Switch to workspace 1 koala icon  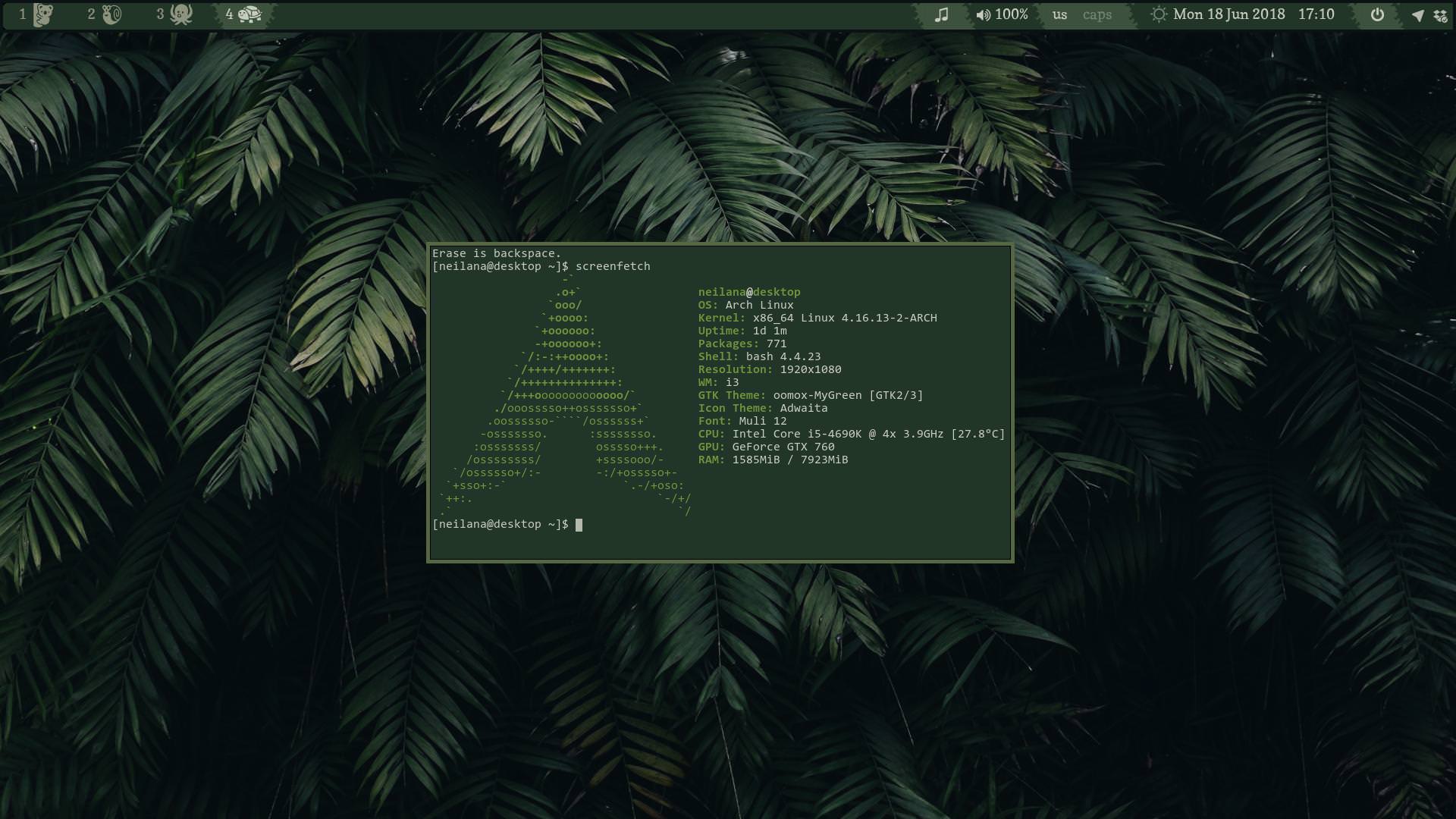click(42, 14)
